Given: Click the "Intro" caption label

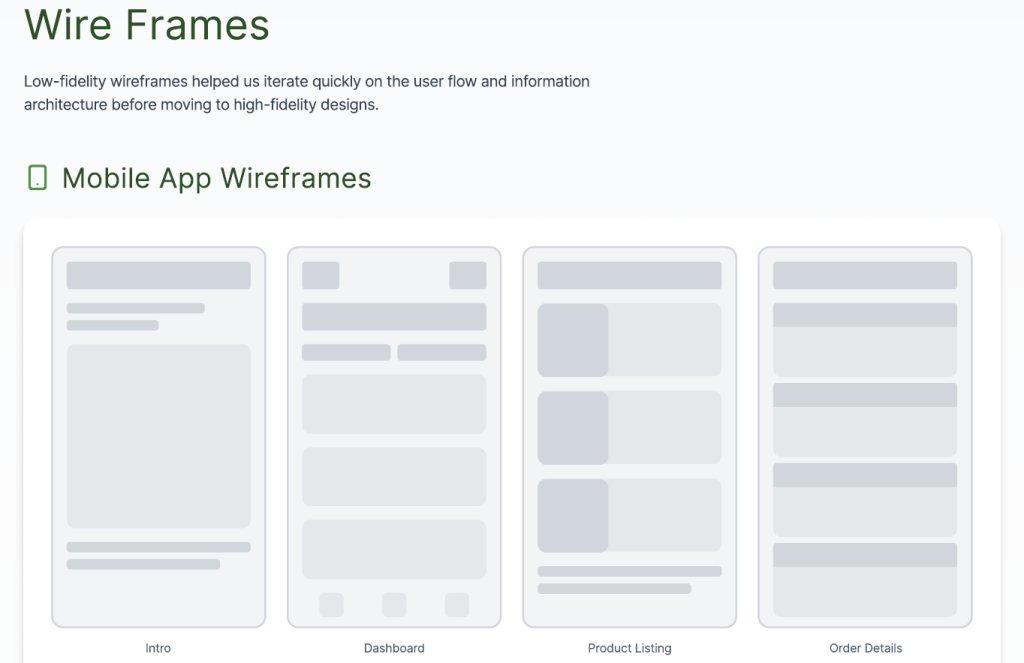Looking at the screenshot, I should point(158,648).
